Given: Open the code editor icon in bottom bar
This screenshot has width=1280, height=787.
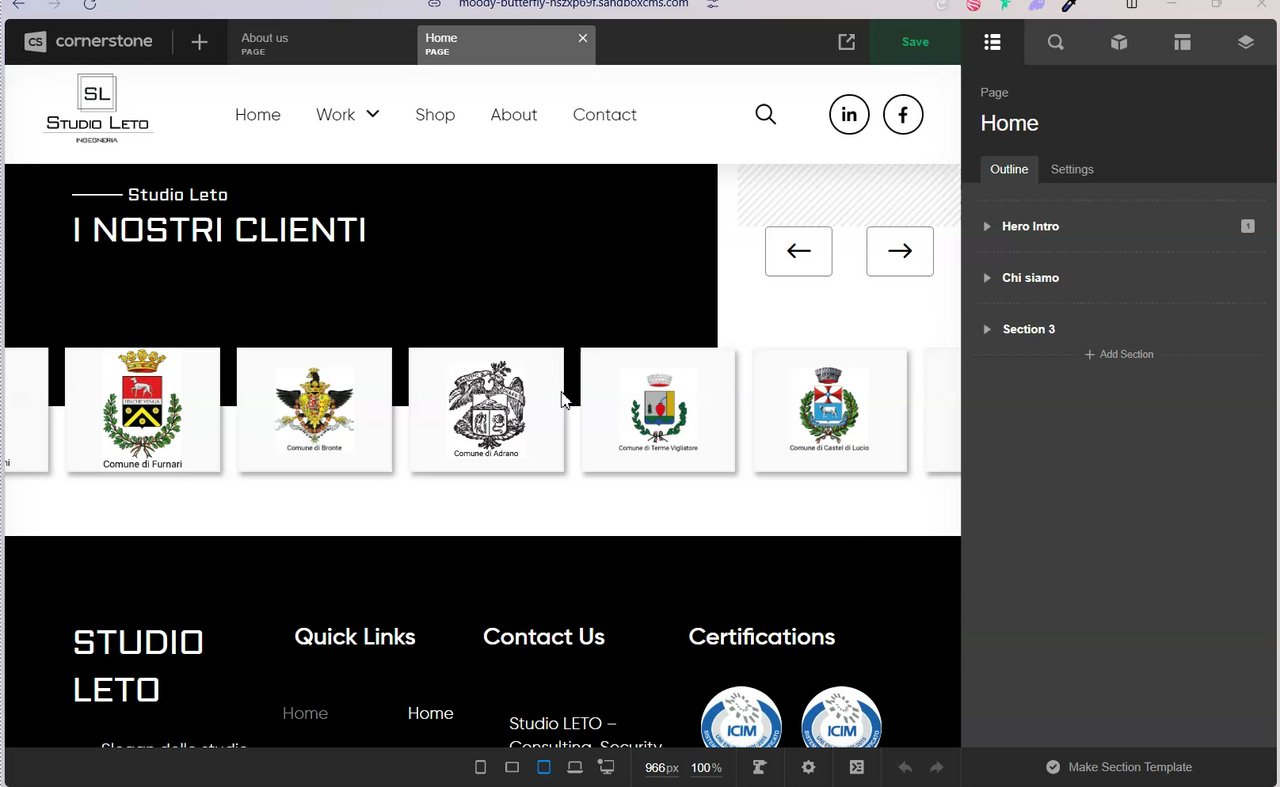Looking at the screenshot, I should point(857,767).
